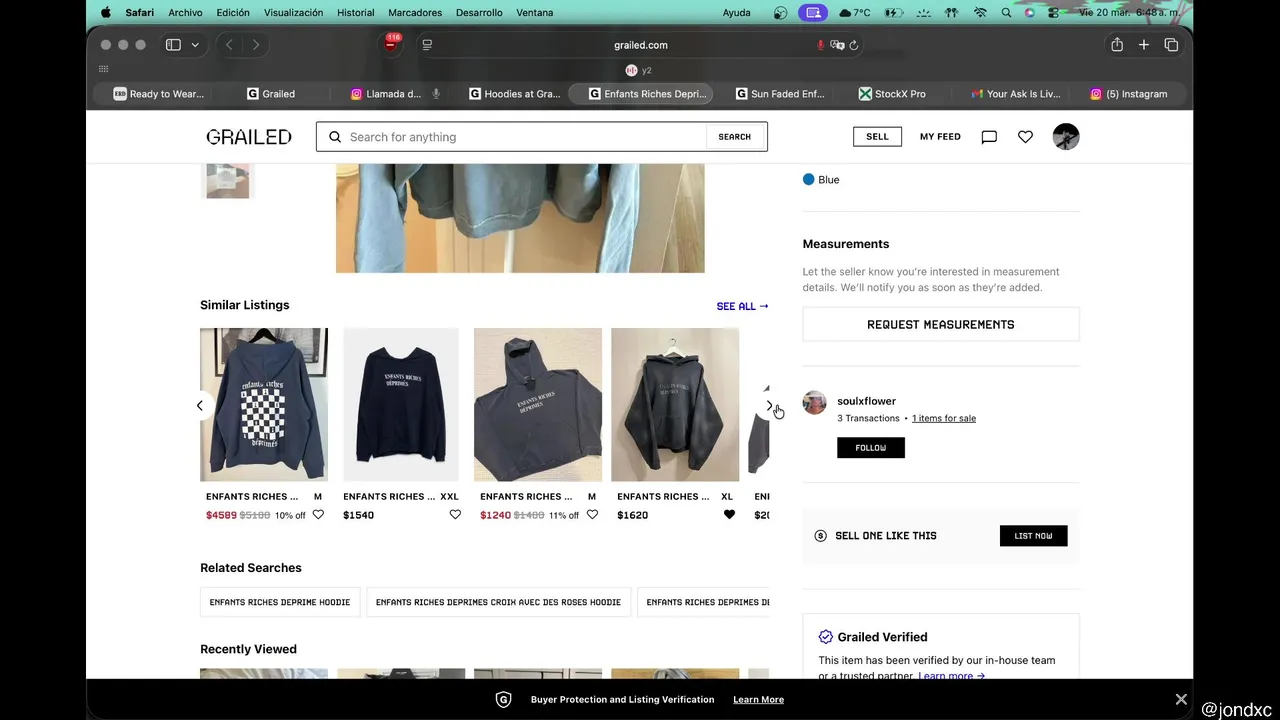Open the Apple menu
The image size is (1280, 720).
(105, 12)
